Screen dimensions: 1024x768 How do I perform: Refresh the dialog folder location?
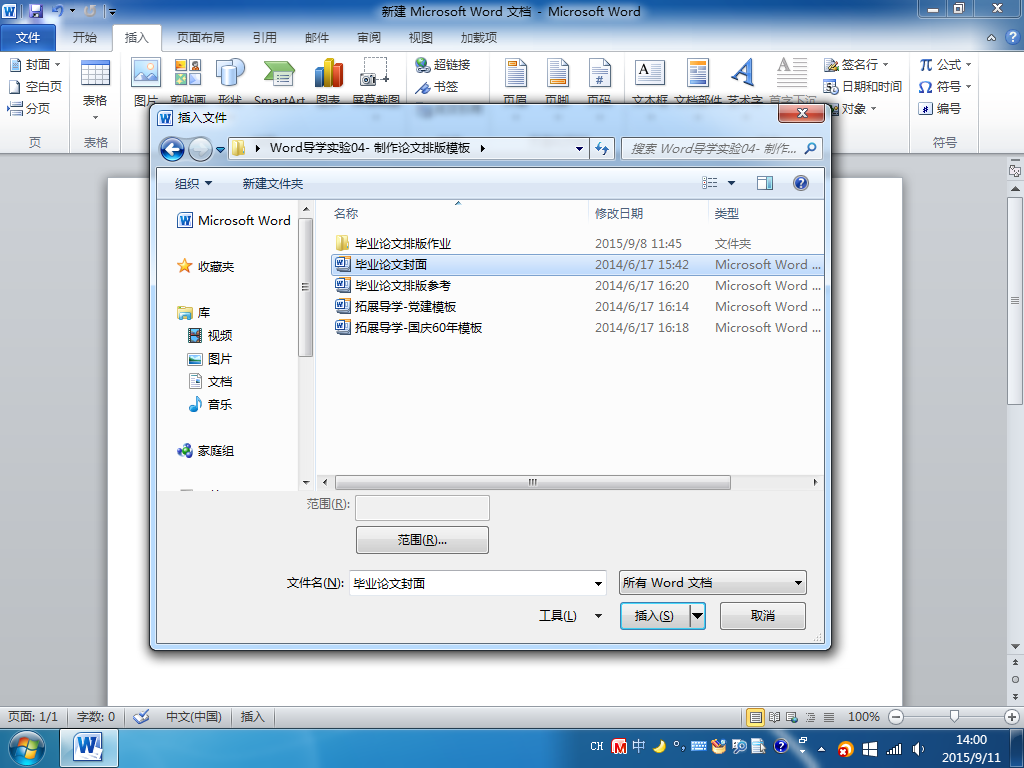tap(601, 148)
